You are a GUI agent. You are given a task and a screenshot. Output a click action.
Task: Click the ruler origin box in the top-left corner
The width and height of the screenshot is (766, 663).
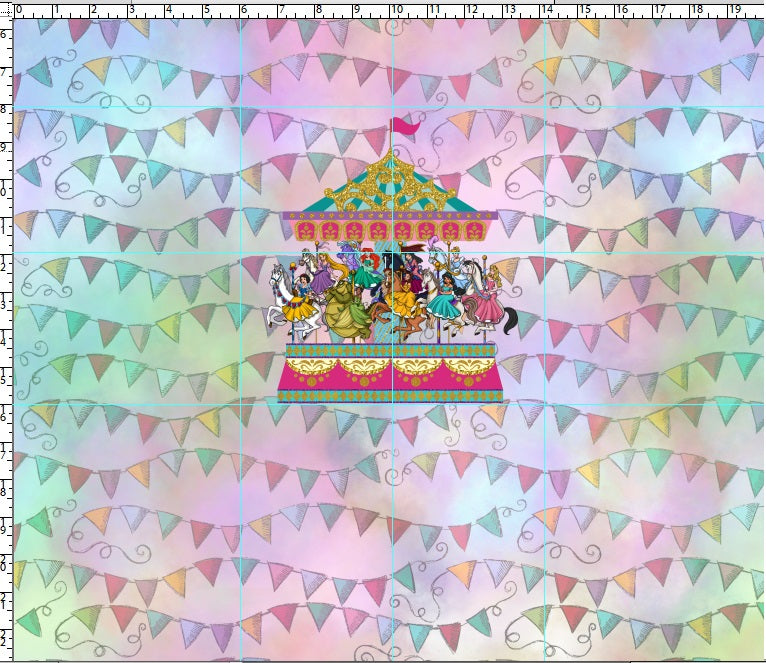(6, 8)
